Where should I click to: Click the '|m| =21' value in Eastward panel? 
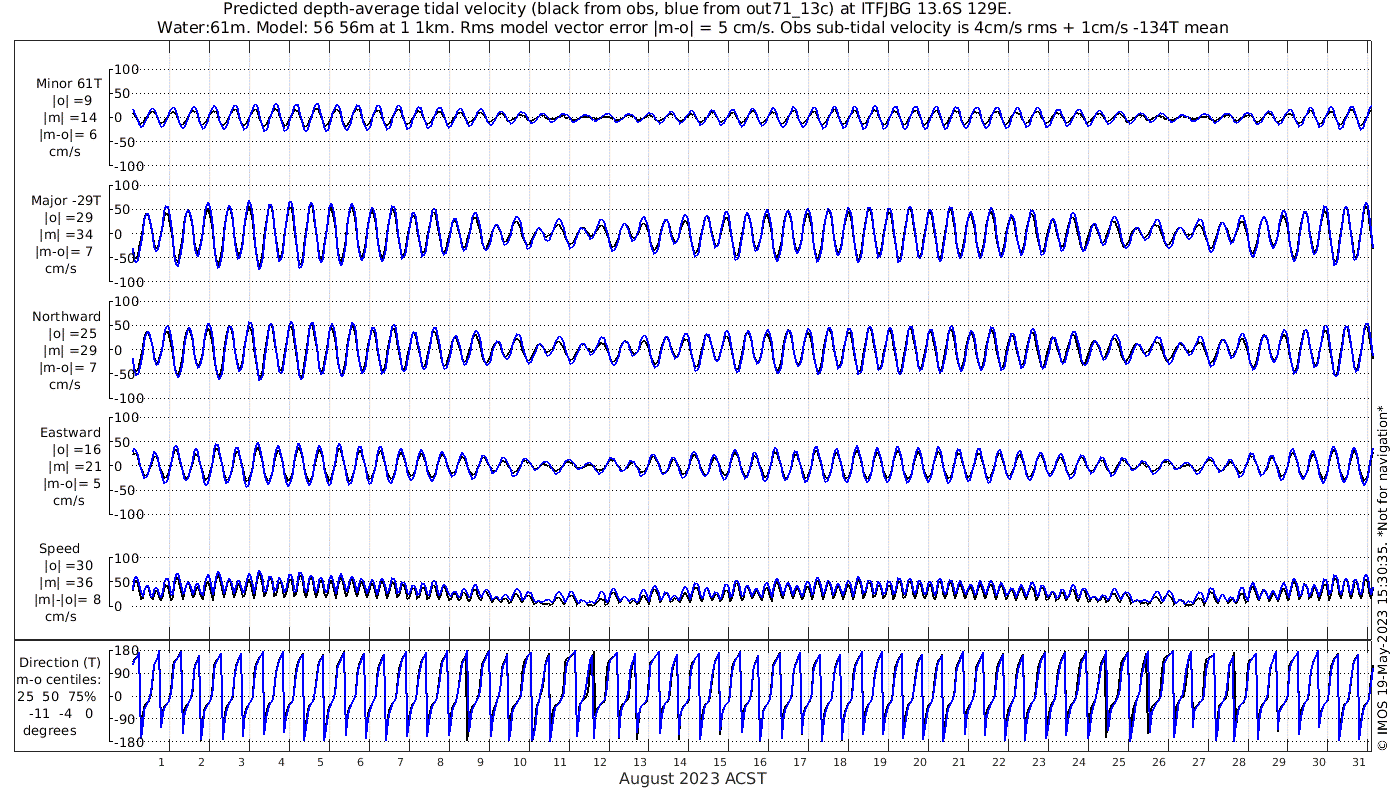coord(72,466)
